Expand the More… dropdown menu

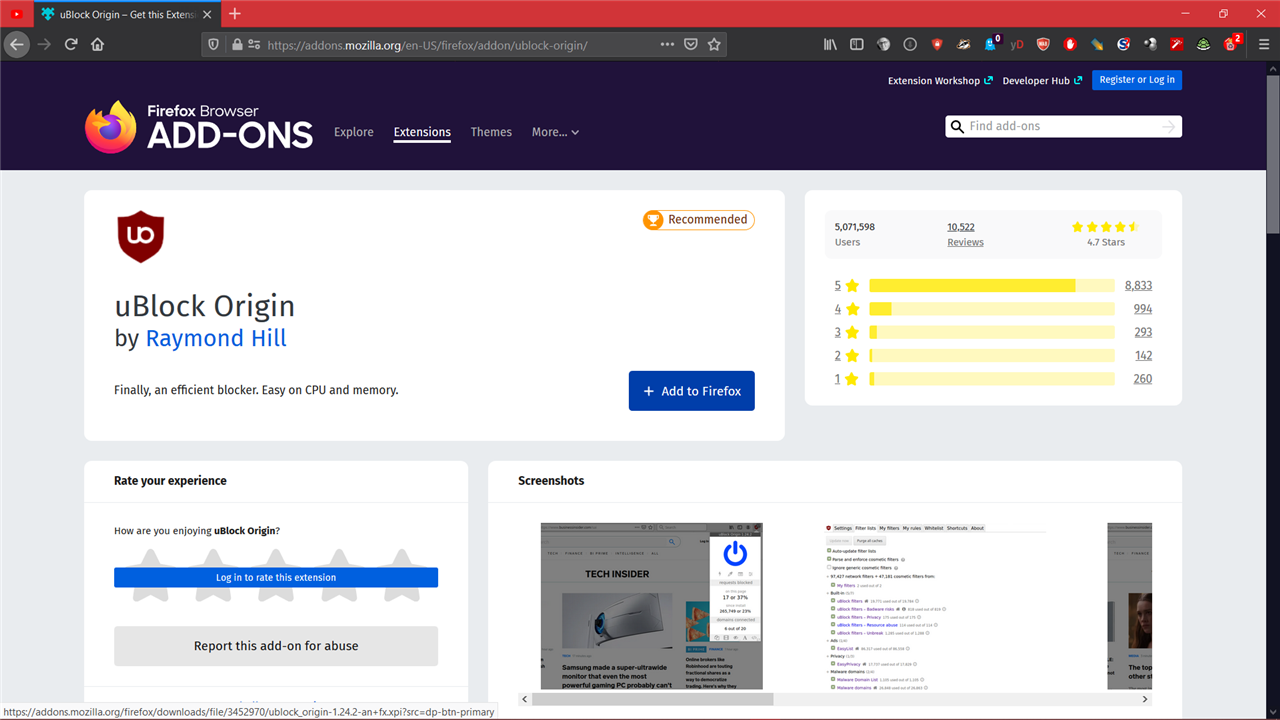click(555, 132)
